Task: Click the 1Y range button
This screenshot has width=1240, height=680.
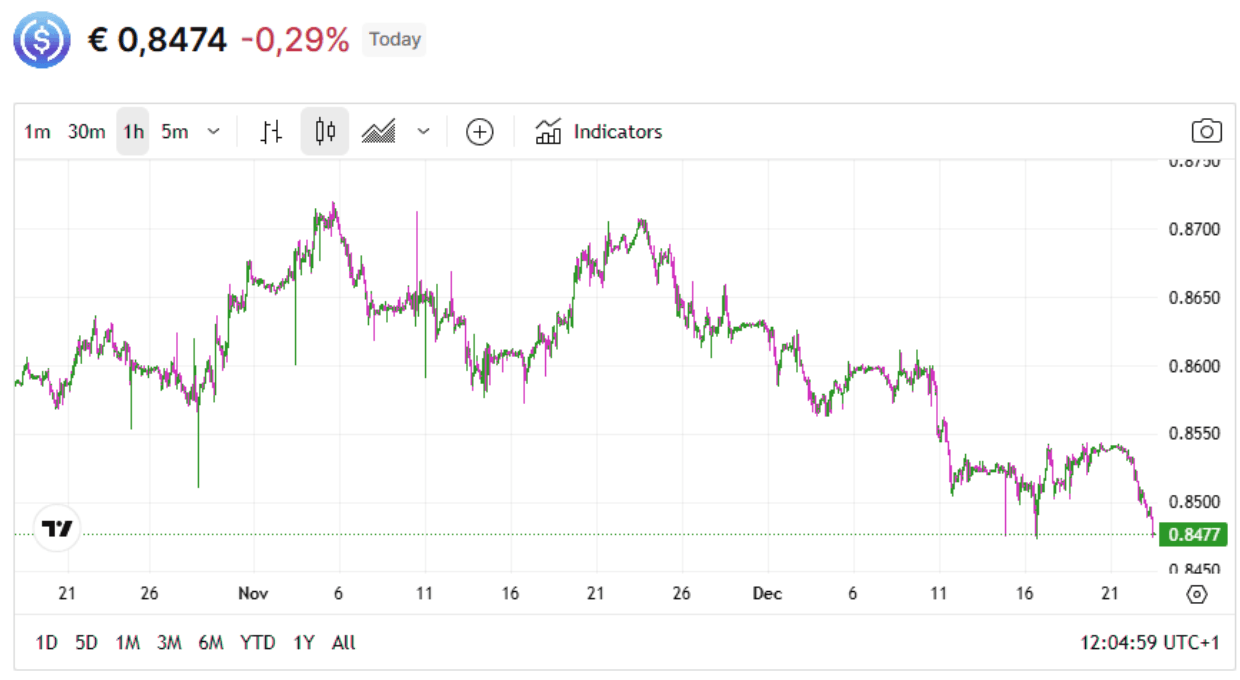Action: (x=303, y=643)
